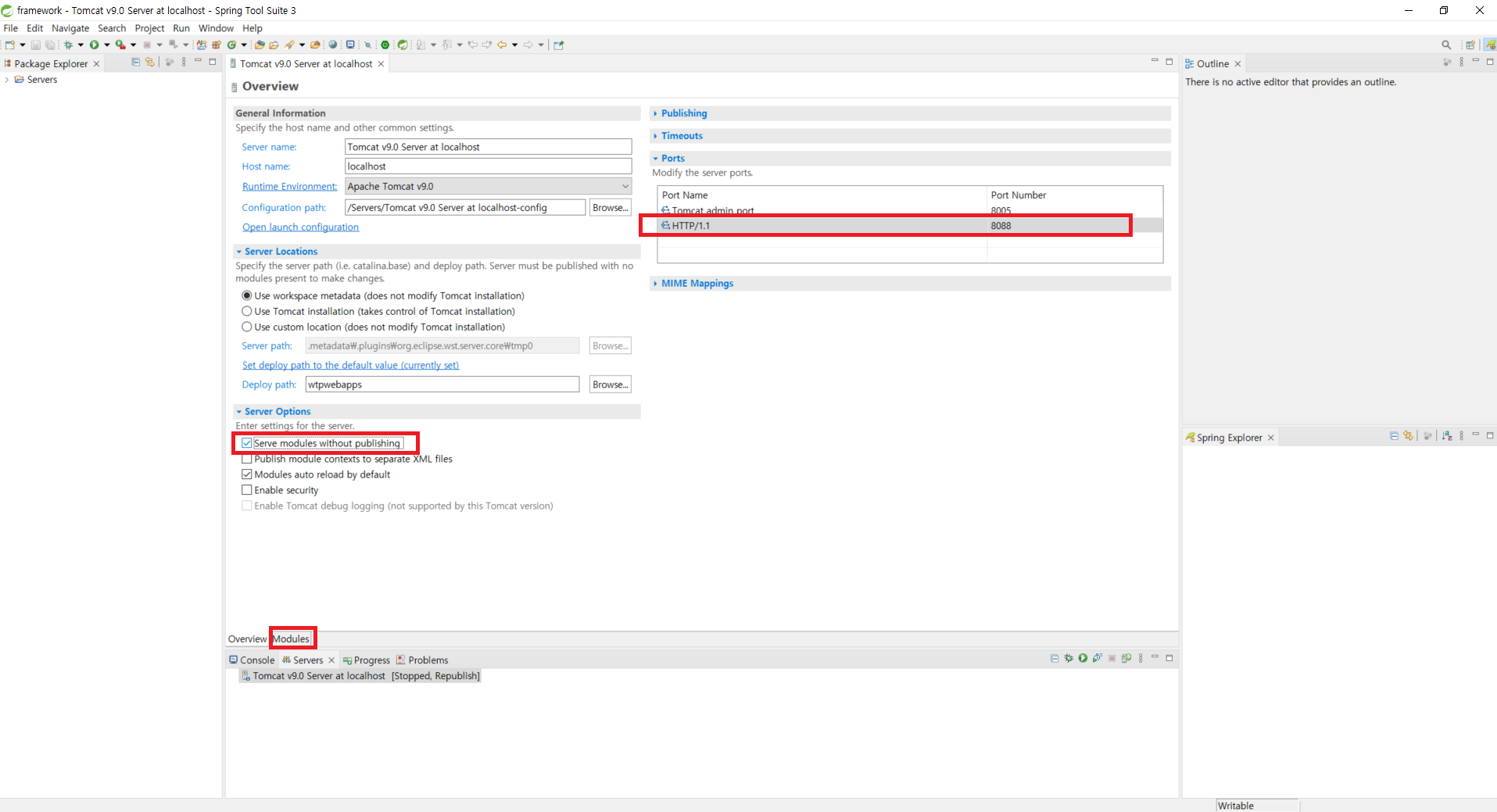Expand the Timeouts section
The image size is (1497, 812).
682,136
